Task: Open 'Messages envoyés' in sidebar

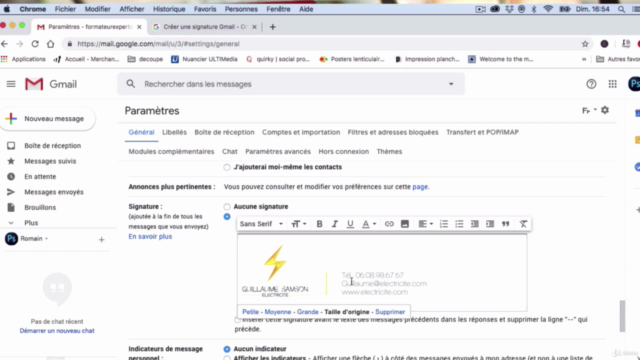Action: click(54, 192)
